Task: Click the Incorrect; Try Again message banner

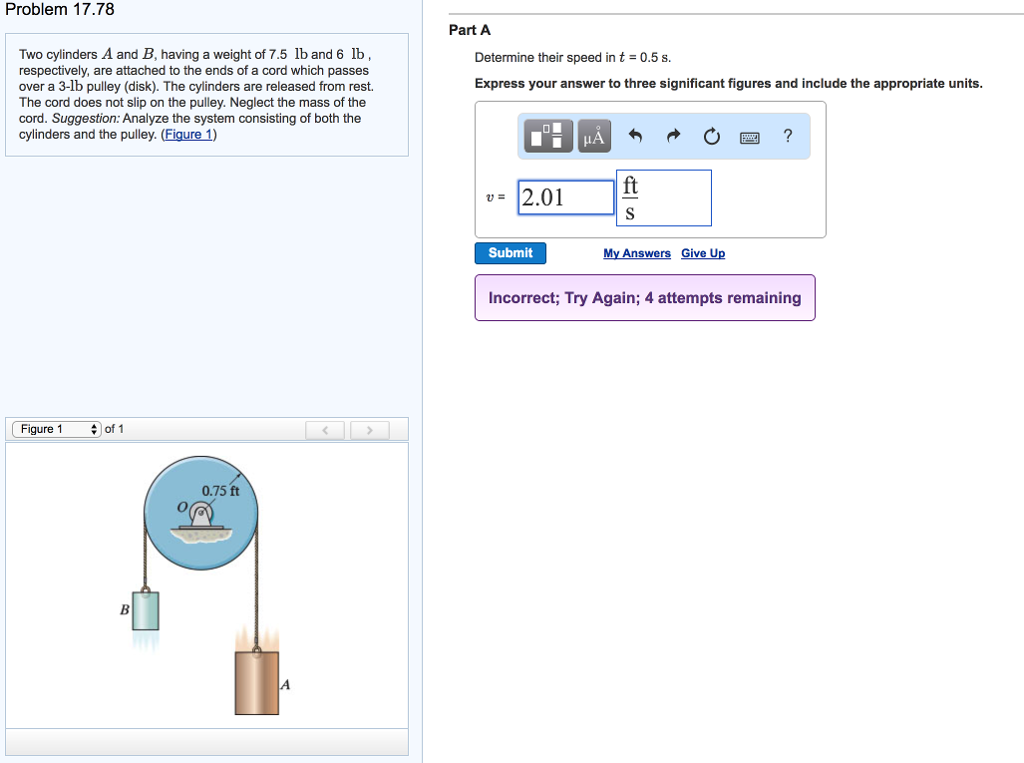Action: pos(644,297)
